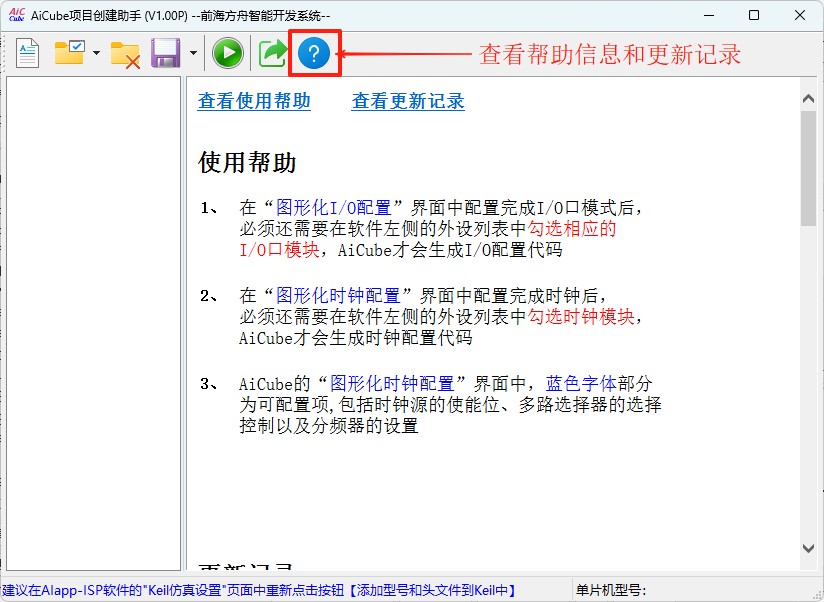Screen dimensions: 824x602
Task: Open the 查看更新记录 link
Action: click(x=408, y=101)
